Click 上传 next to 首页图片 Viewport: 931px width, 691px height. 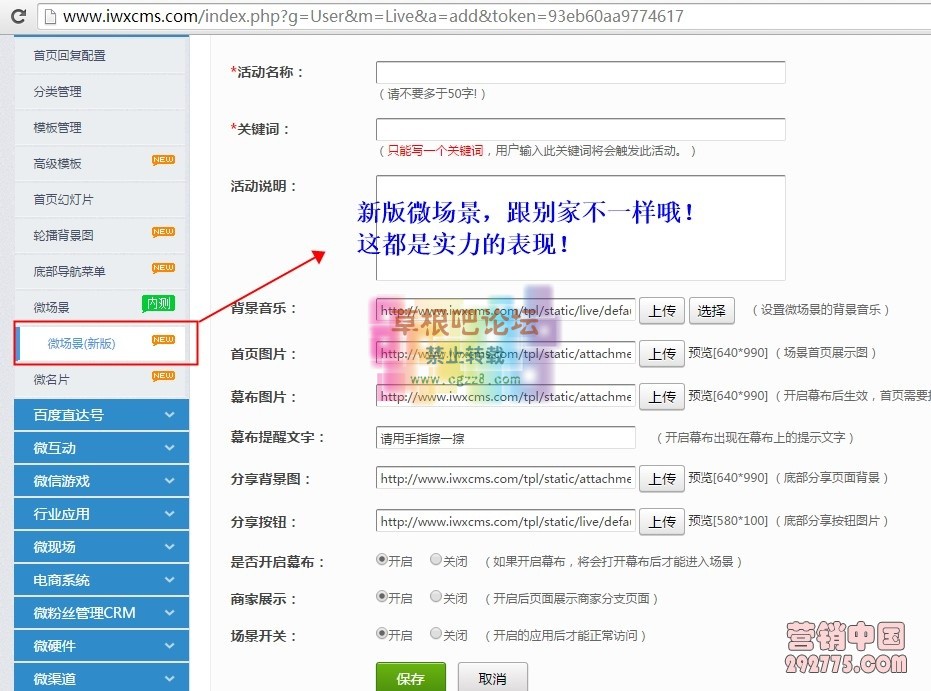point(661,353)
